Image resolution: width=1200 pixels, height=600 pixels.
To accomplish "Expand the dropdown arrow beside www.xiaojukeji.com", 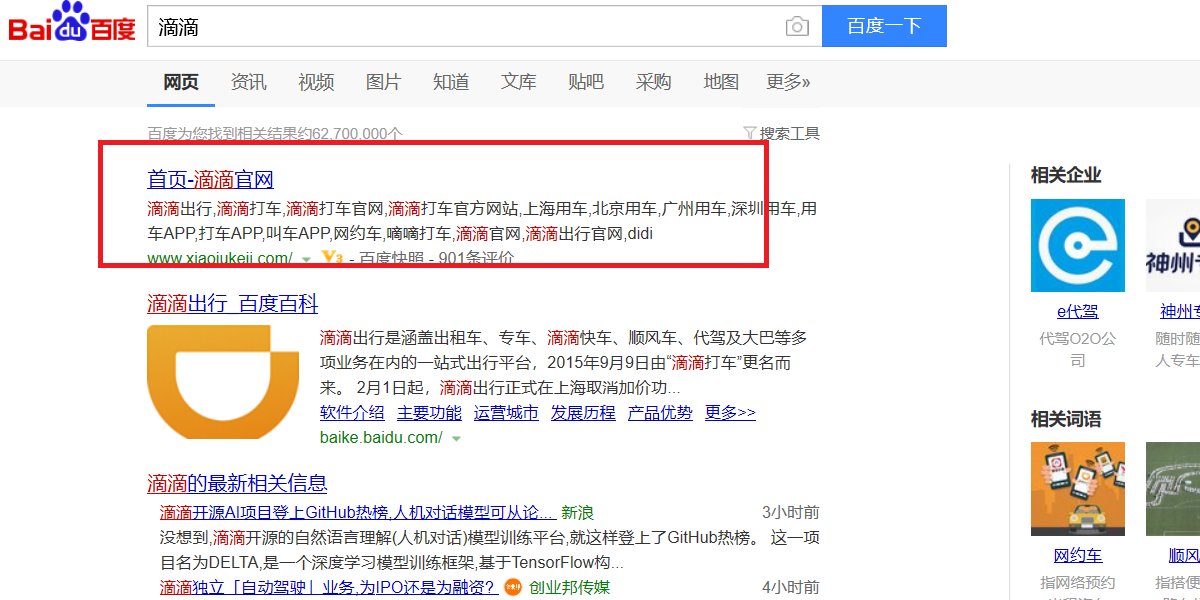I will [306, 259].
